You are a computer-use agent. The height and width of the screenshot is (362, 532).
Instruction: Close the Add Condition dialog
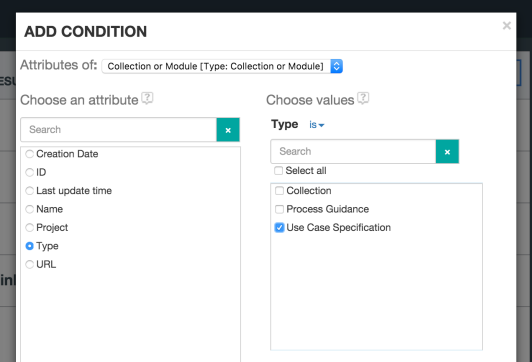pos(507,25)
